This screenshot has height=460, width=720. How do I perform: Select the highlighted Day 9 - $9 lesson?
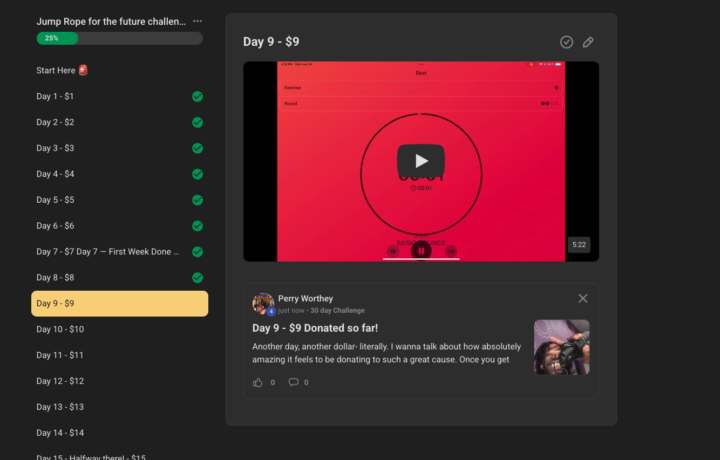pyautogui.click(x=119, y=303)
